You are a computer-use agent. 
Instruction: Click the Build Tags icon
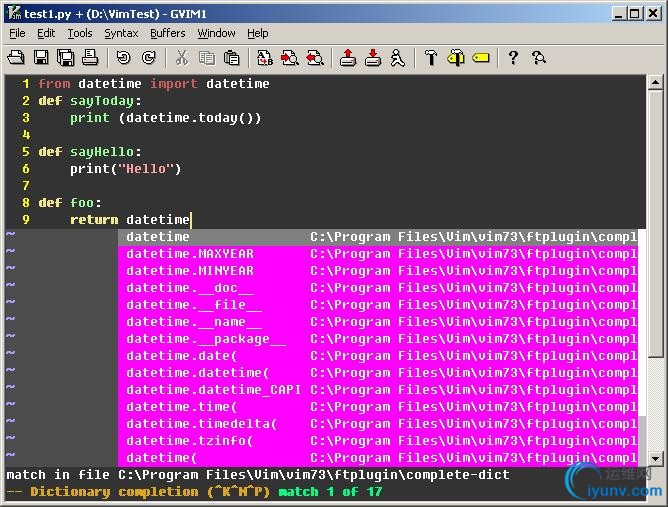(455, 58)
